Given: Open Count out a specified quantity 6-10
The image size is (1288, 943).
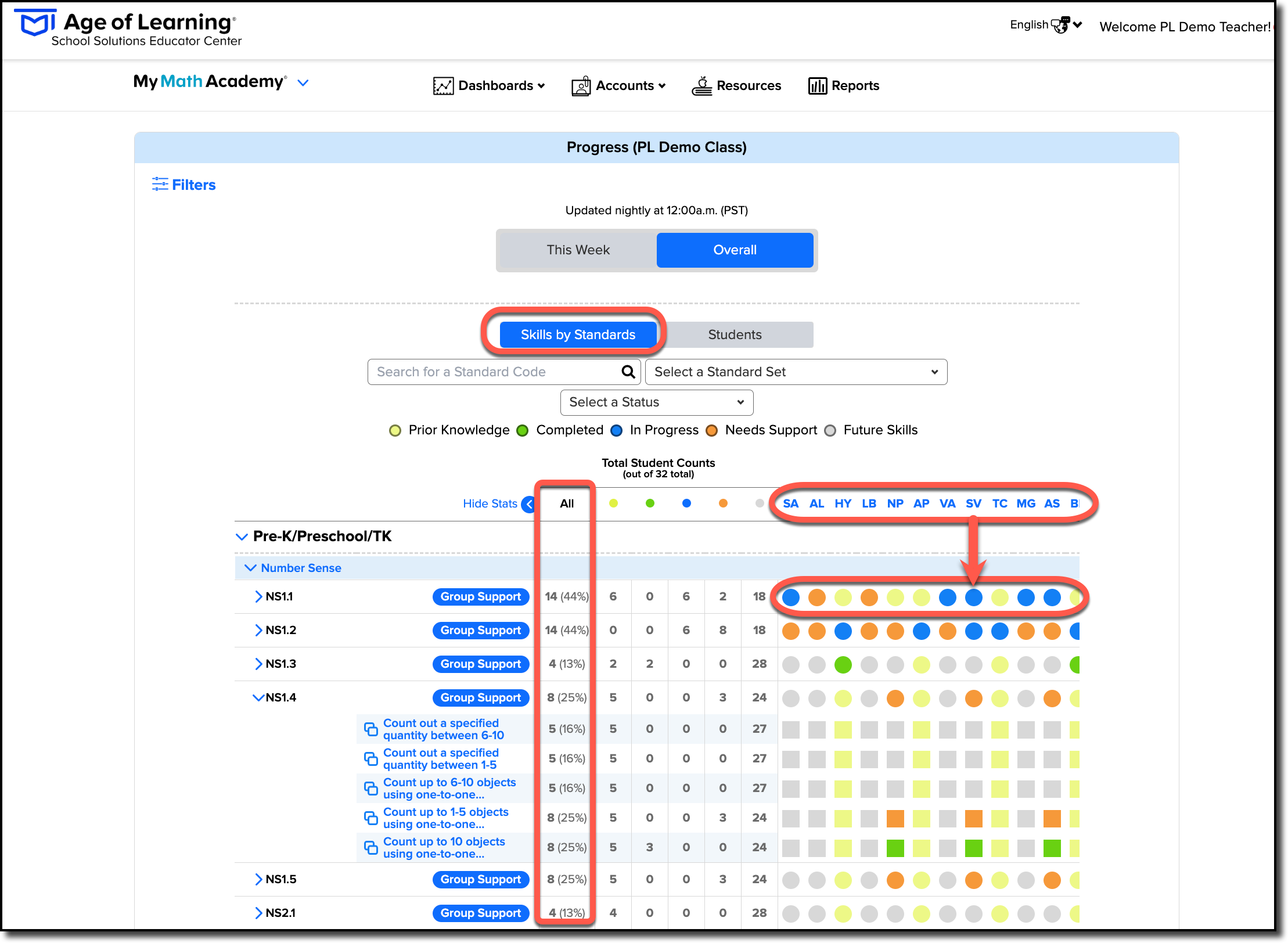Looking at the screenshot, I should click(x=444, y=729).
